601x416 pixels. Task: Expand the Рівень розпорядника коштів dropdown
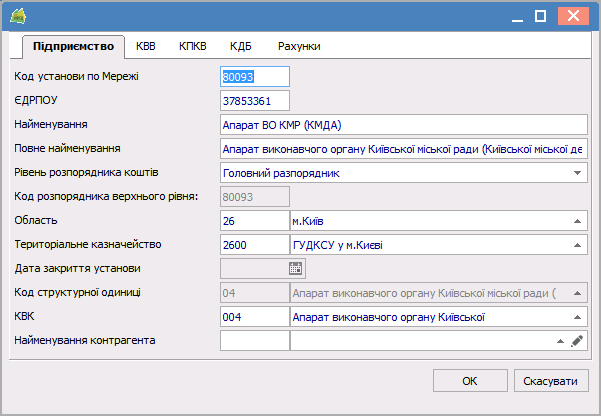coord(578,173)
